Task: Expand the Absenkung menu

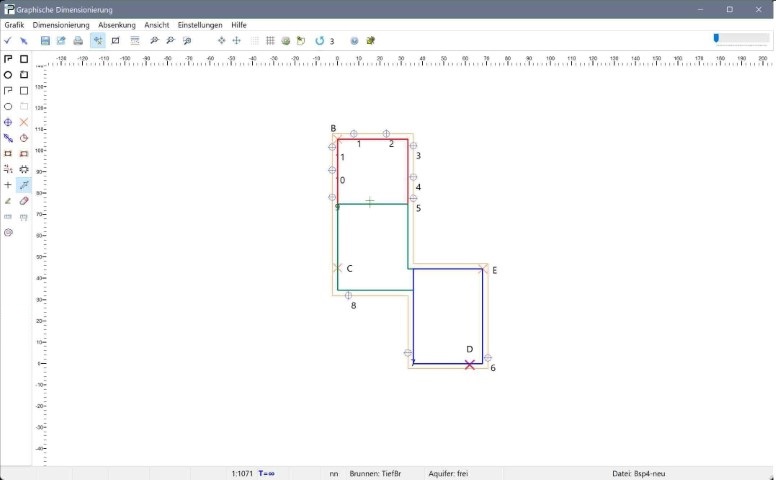Action: click(117, 25)
